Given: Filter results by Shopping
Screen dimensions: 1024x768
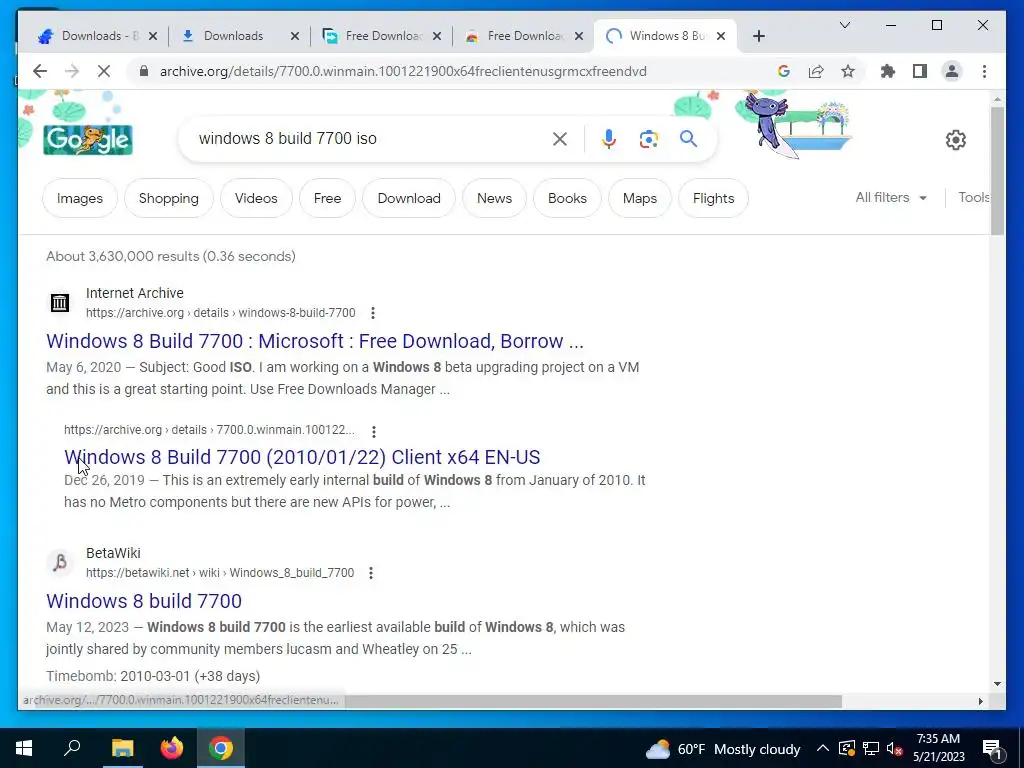Looking at the screenshot, I should tap(168, 198).
